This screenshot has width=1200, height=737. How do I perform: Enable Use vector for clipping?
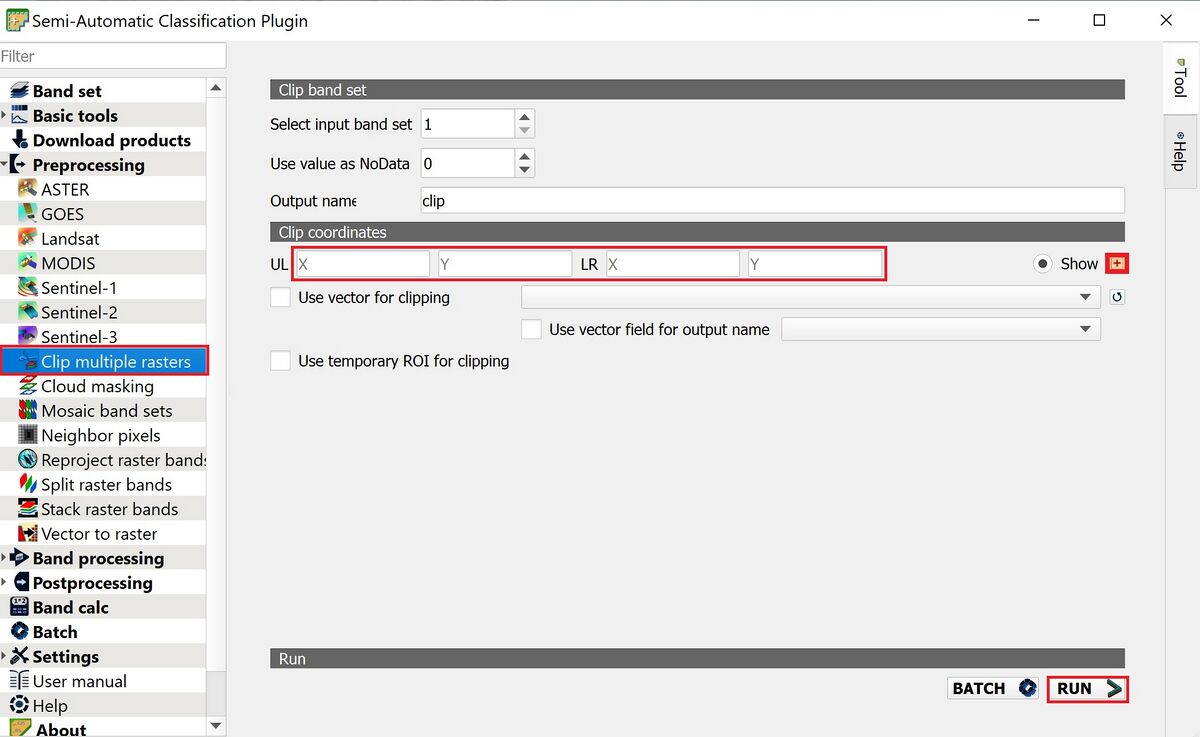tap(280, 297)
